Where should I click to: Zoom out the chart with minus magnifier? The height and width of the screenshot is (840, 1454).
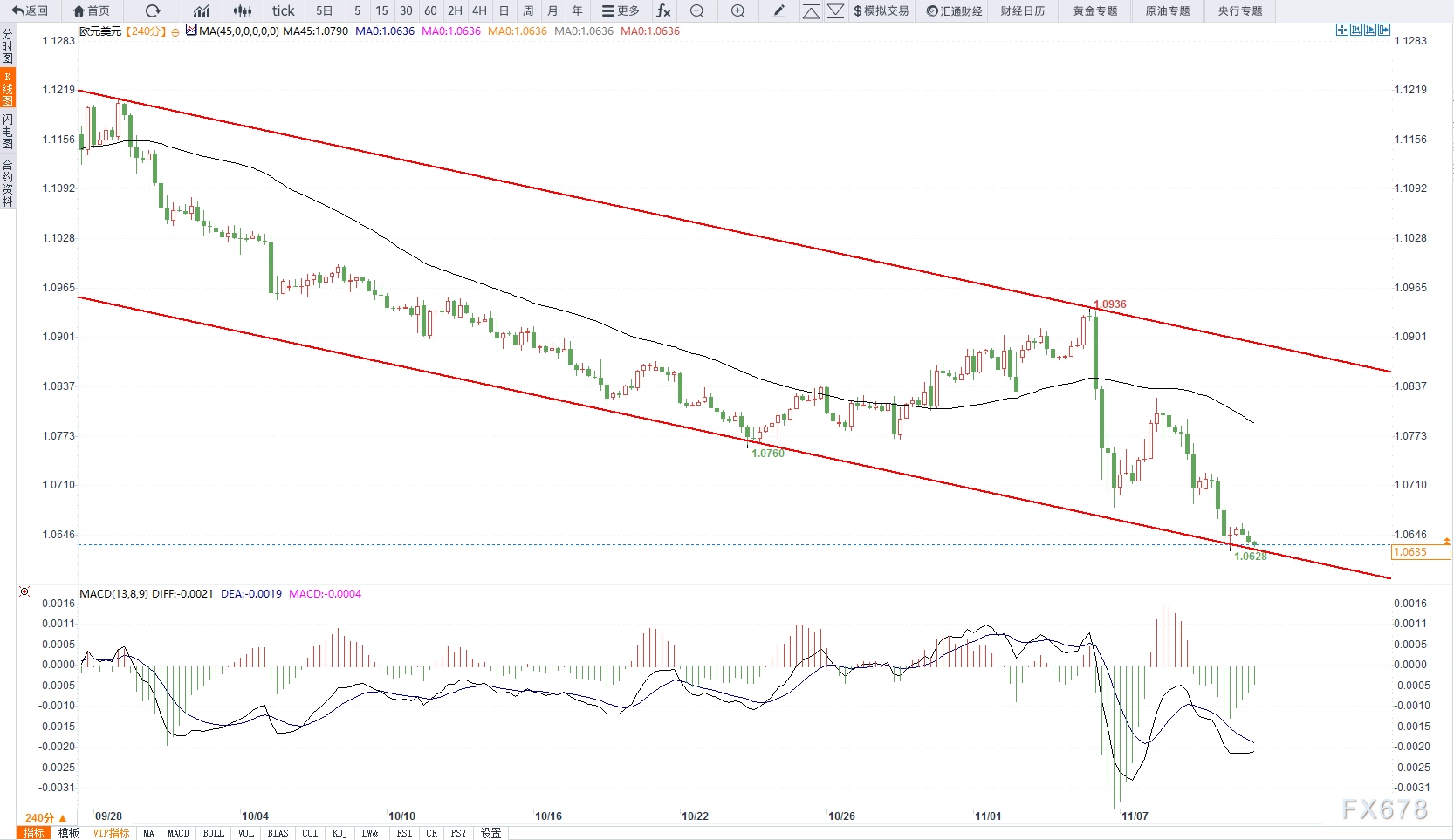coord(696,11)
